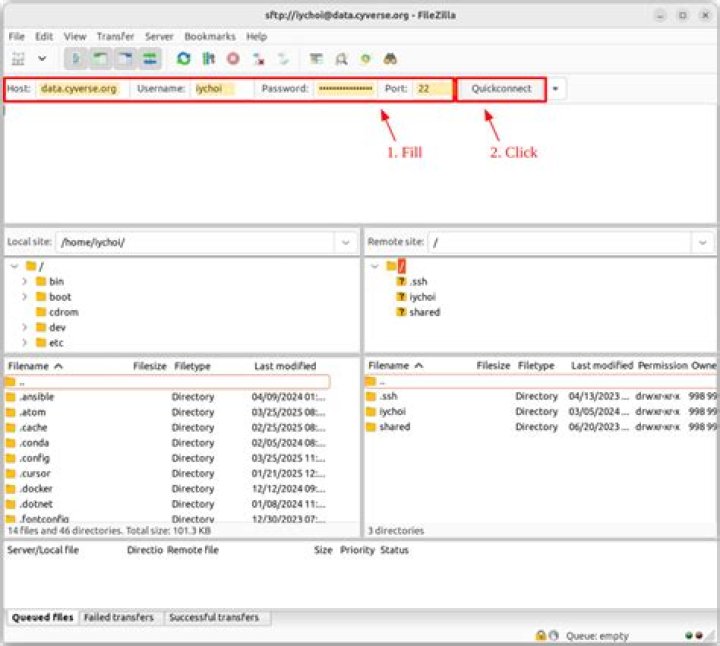Open the Quickconnect history dropdown
The height and width of the screenshot is (646, 720).
(x=556, y=89)
